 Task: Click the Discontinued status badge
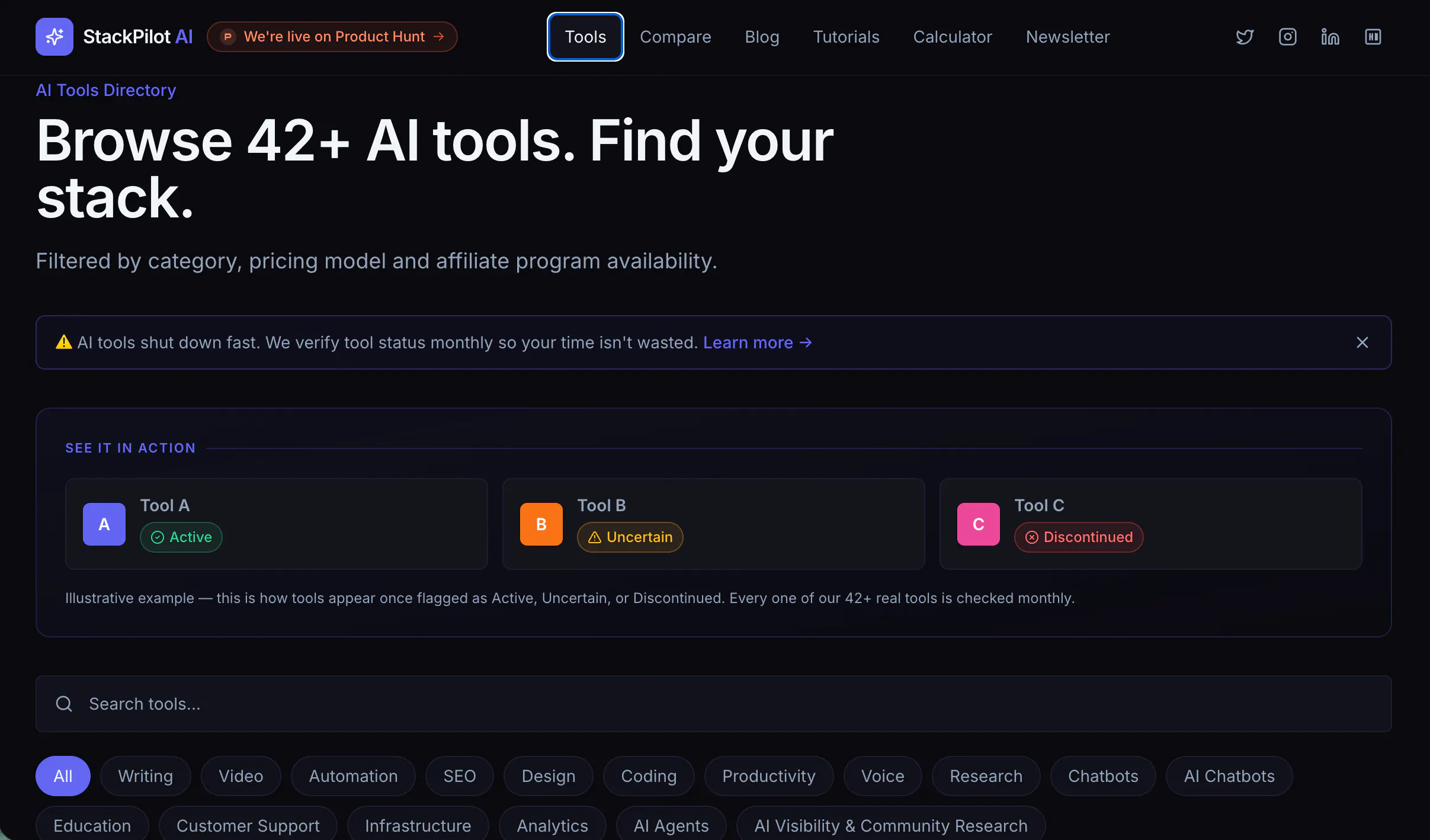click(1079, 537)
